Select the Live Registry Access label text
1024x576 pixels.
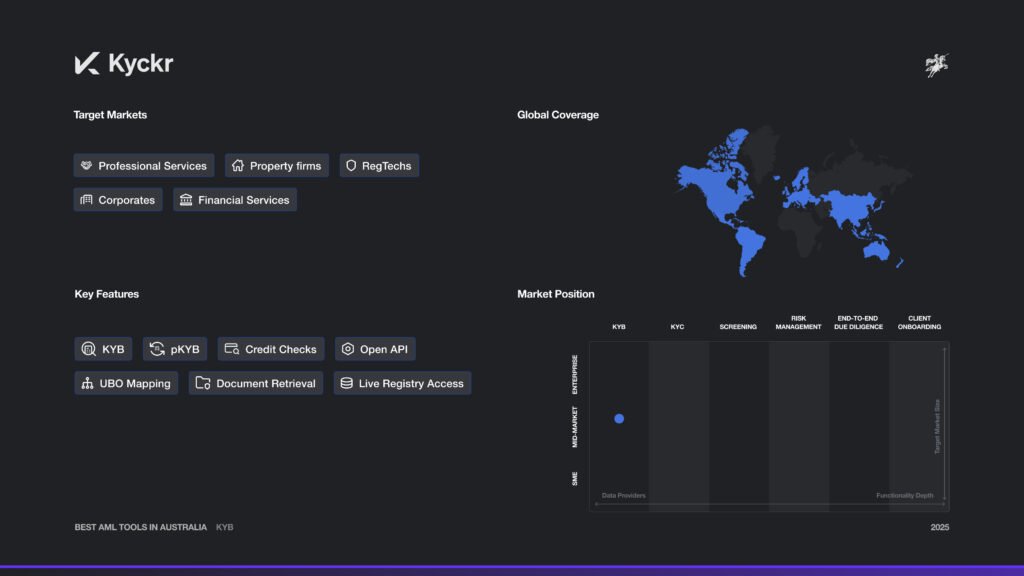point(411,383)
